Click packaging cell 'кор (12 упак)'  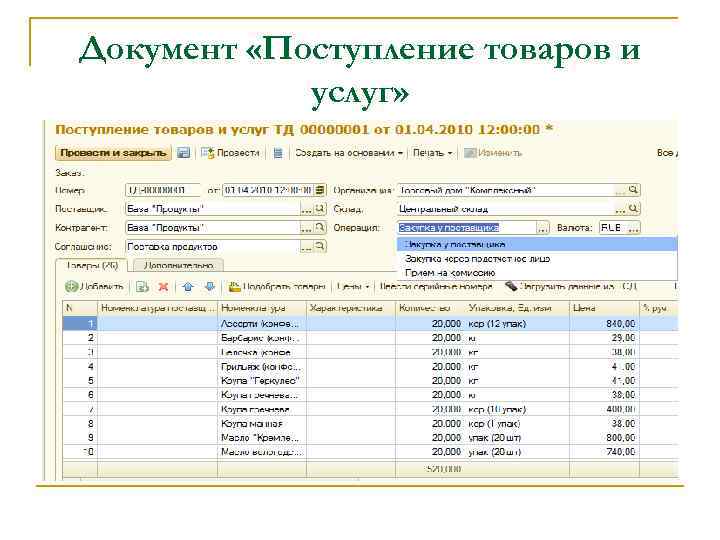pos(517,324)
